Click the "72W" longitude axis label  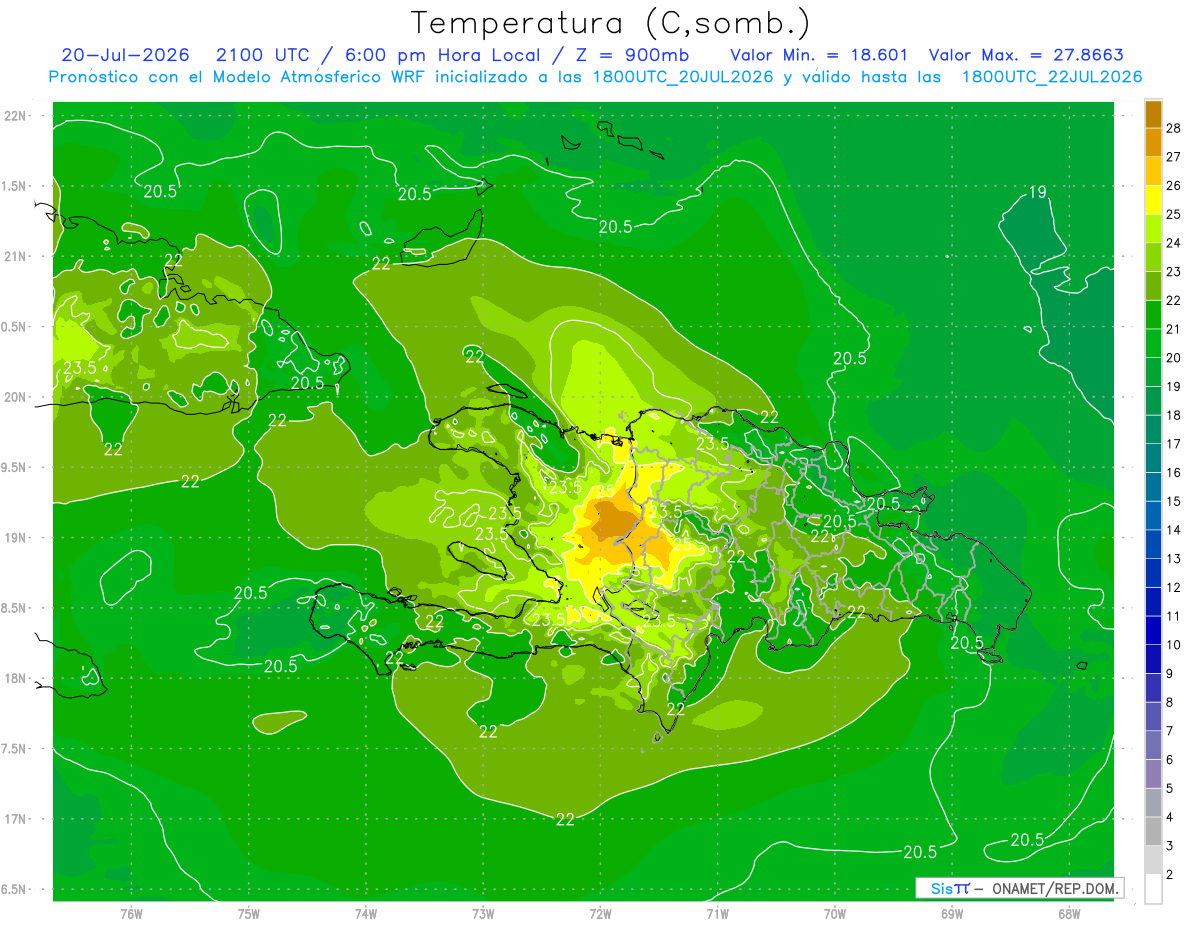pyautogui.click(x=600, y=914)
